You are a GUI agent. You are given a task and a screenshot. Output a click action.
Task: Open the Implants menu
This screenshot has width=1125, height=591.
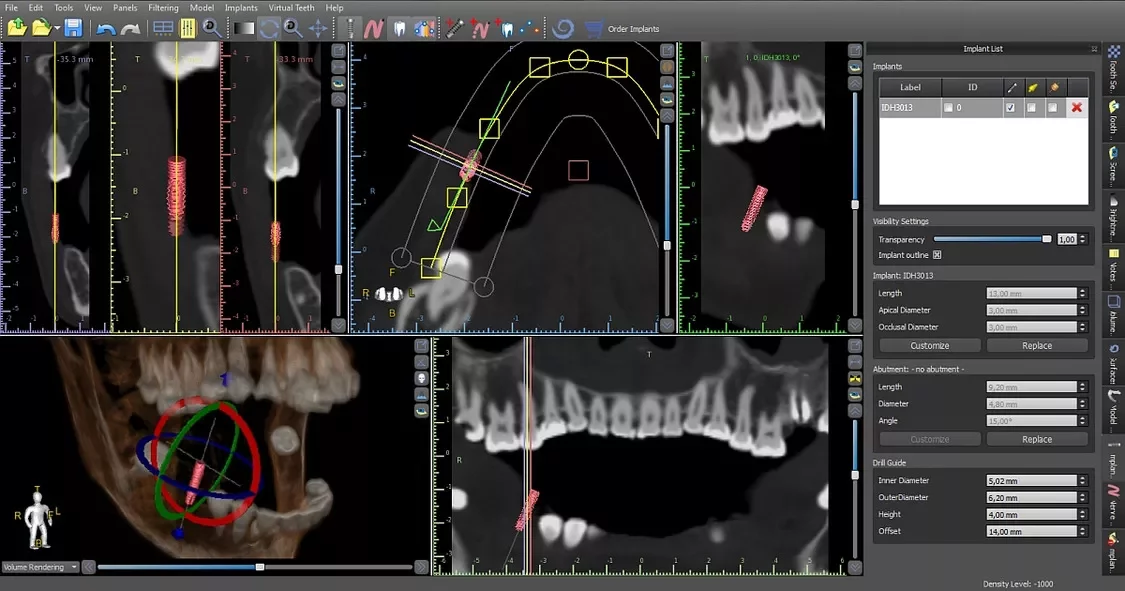240,8
